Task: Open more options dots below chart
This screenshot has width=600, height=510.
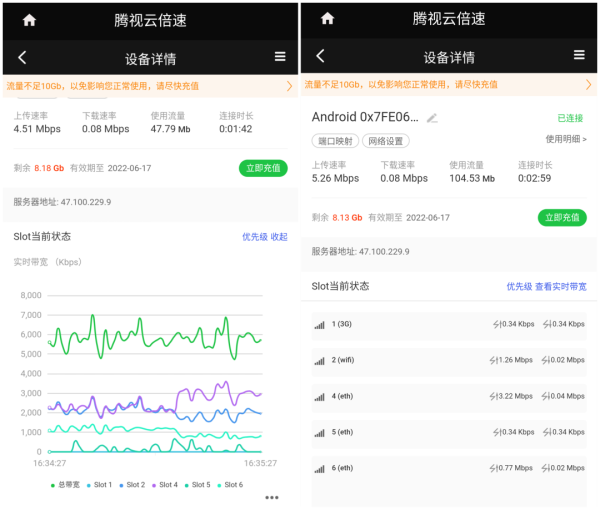Action: point(272,497)
